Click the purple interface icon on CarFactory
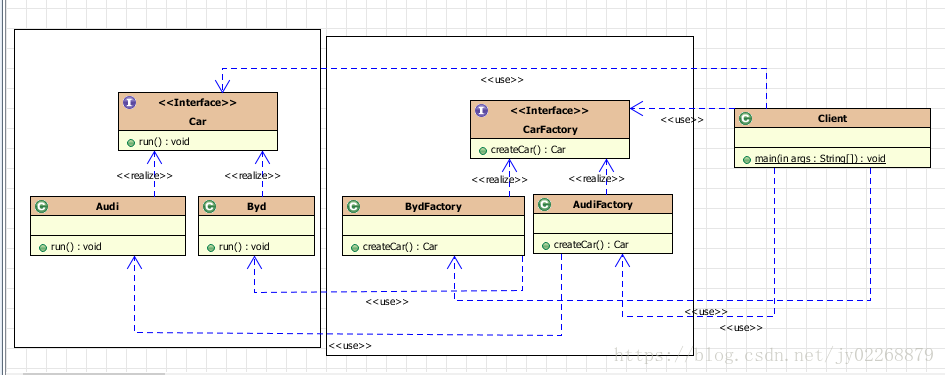 click(x=481, y=110)
